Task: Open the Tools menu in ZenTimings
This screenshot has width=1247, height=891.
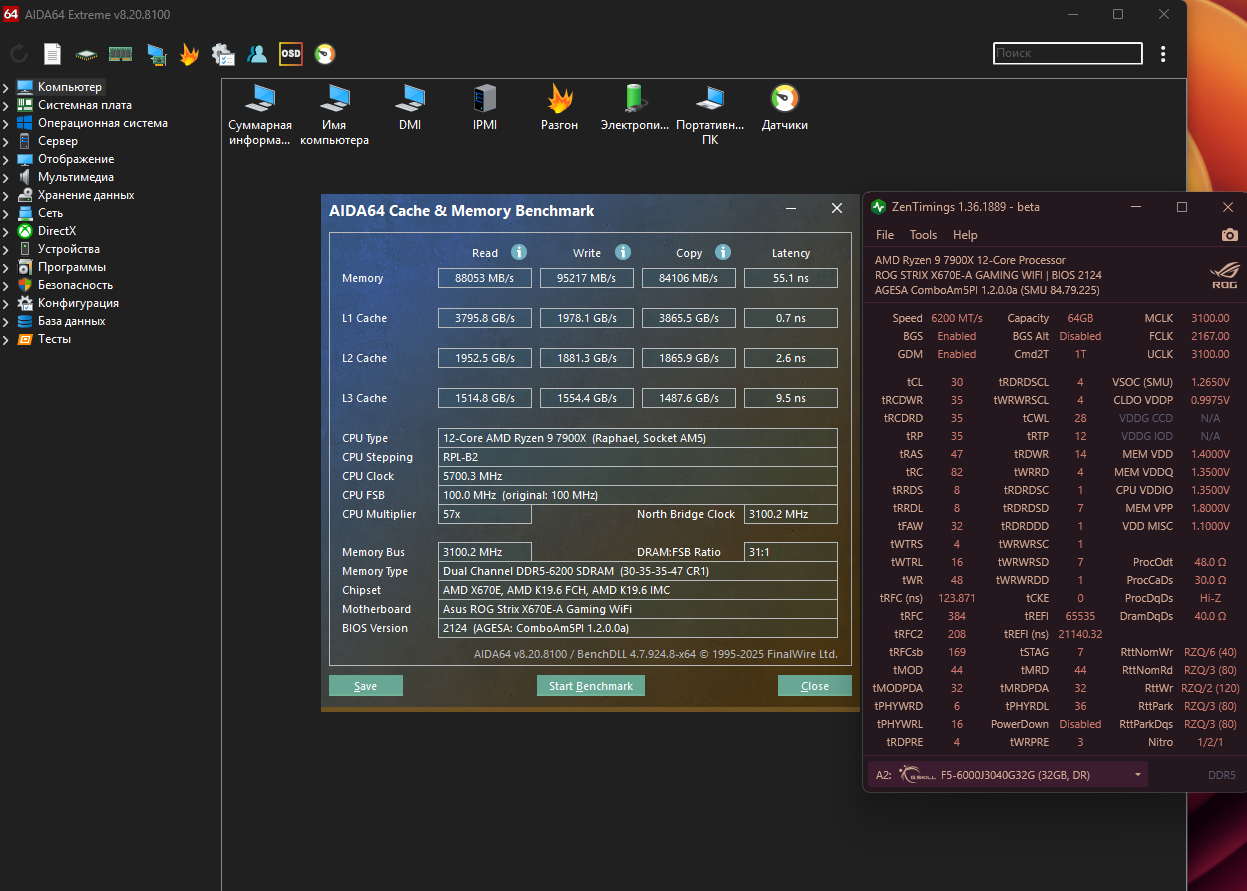Action: [923, 235]
